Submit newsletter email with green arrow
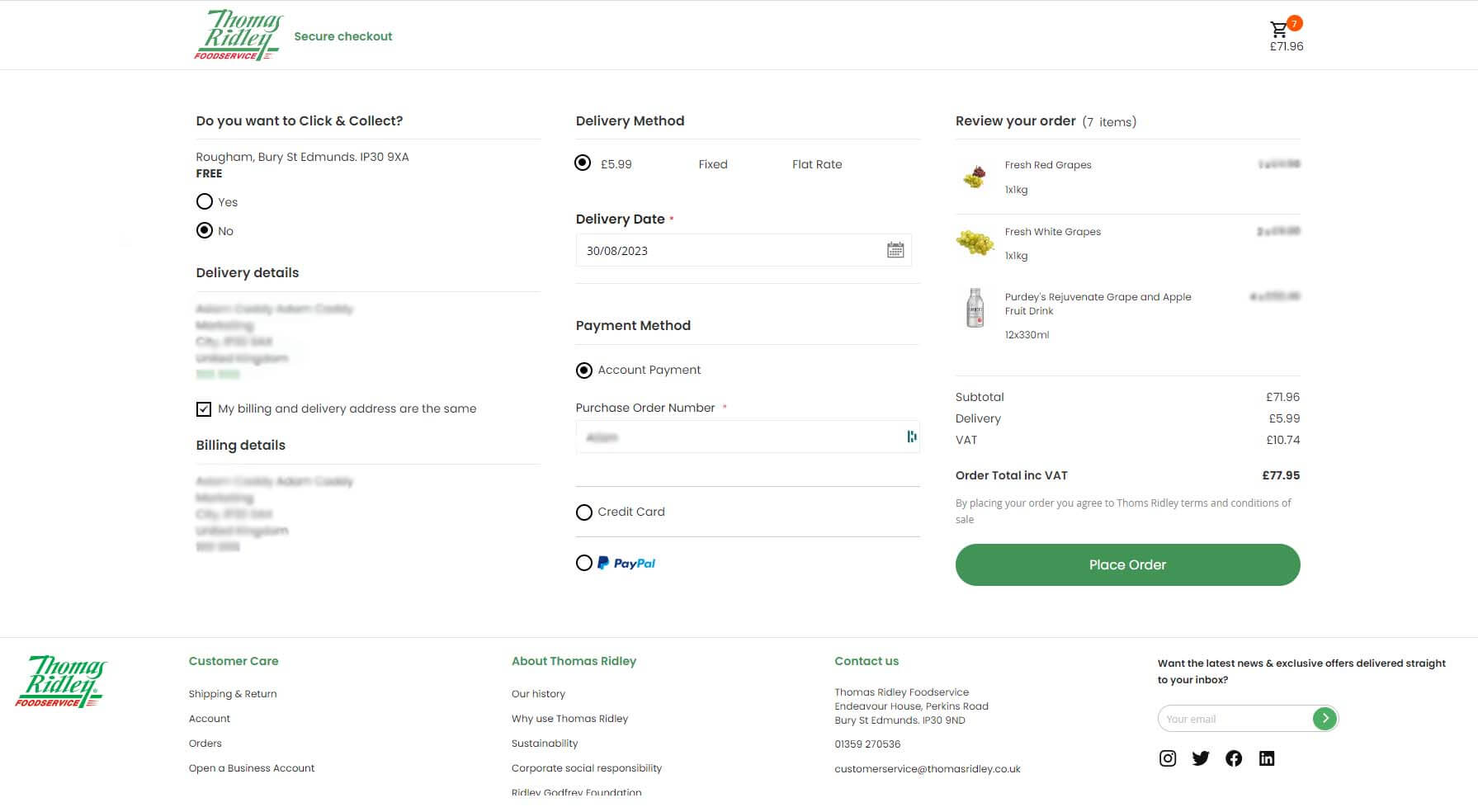Screen dimensions: 1478x812 click(x=1325, y=719)
